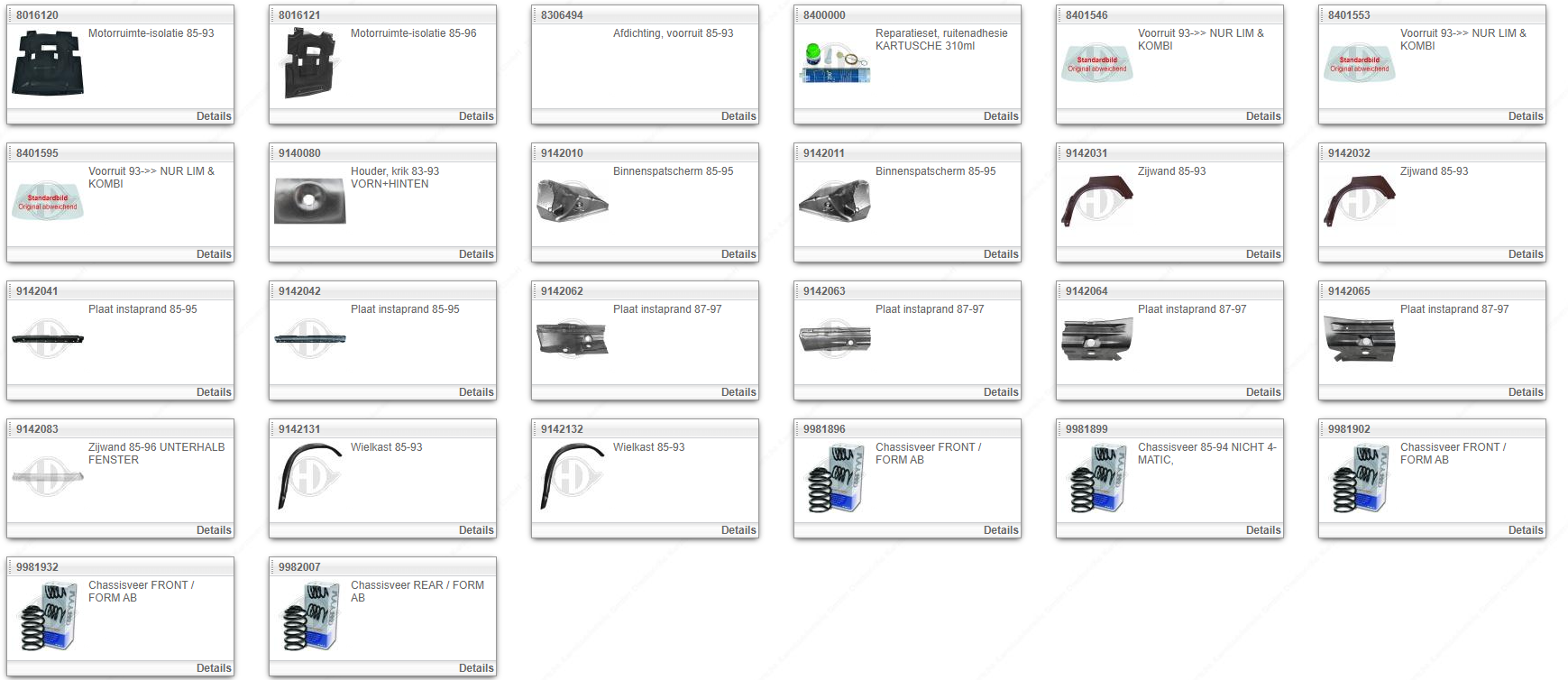This screenshot has width=1568, height=680.
Task: Click the Plaat instaprand 9142064 image
Action: 1096,339
